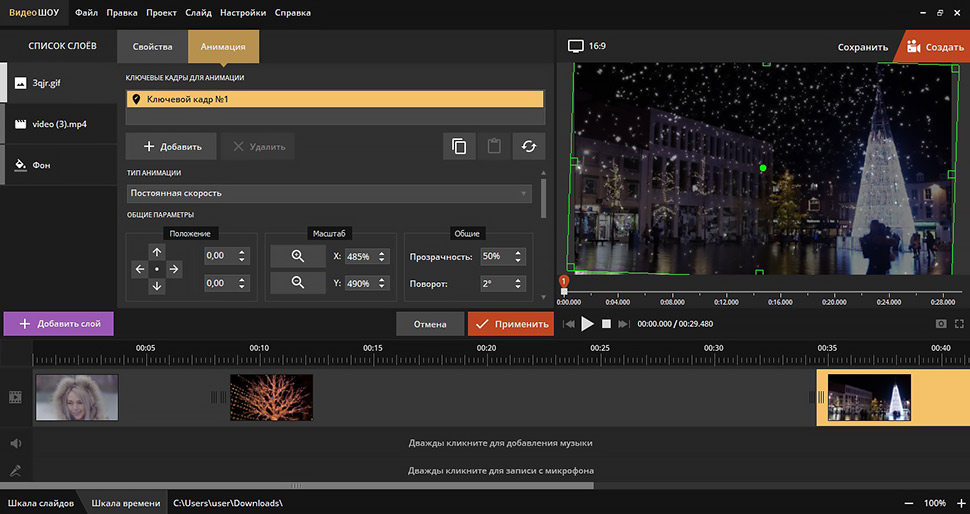Adjust transparency 50% stepper
Image resolution: width=970 pixels, height=514 pixels.
(518, 256)
